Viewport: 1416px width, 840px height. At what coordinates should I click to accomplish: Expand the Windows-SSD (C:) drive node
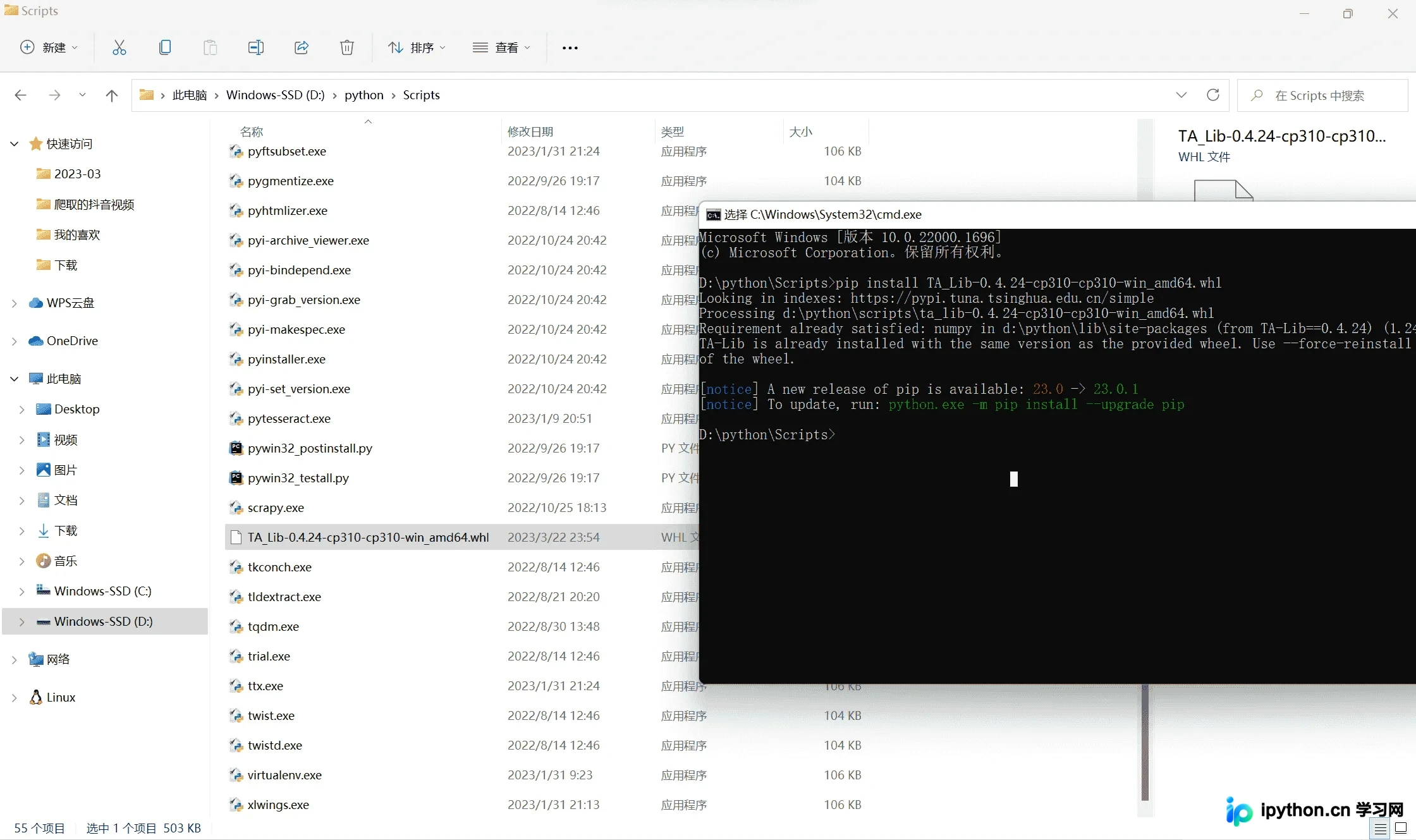tap(22, 591)
